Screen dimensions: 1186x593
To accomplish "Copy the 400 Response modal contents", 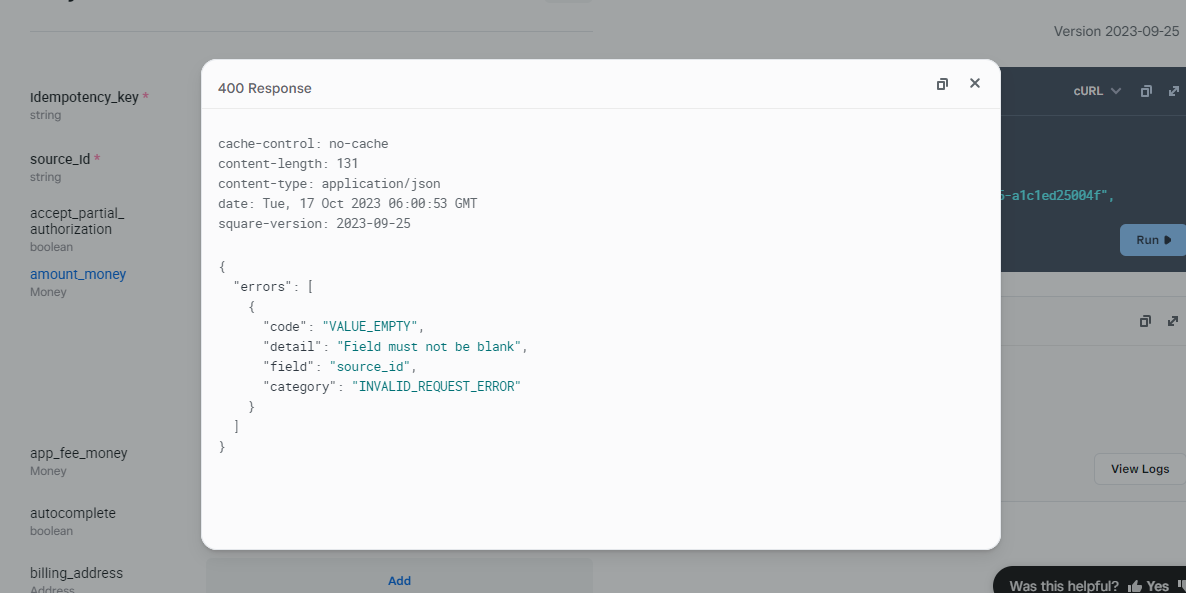I will pos(942,84).
